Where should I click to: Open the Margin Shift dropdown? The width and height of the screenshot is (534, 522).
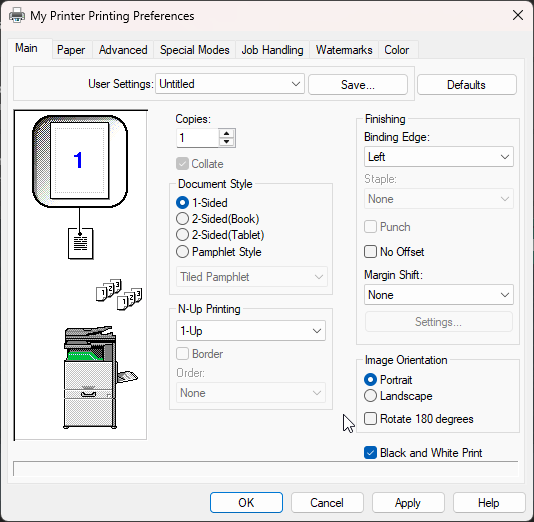tap(439, 295)
